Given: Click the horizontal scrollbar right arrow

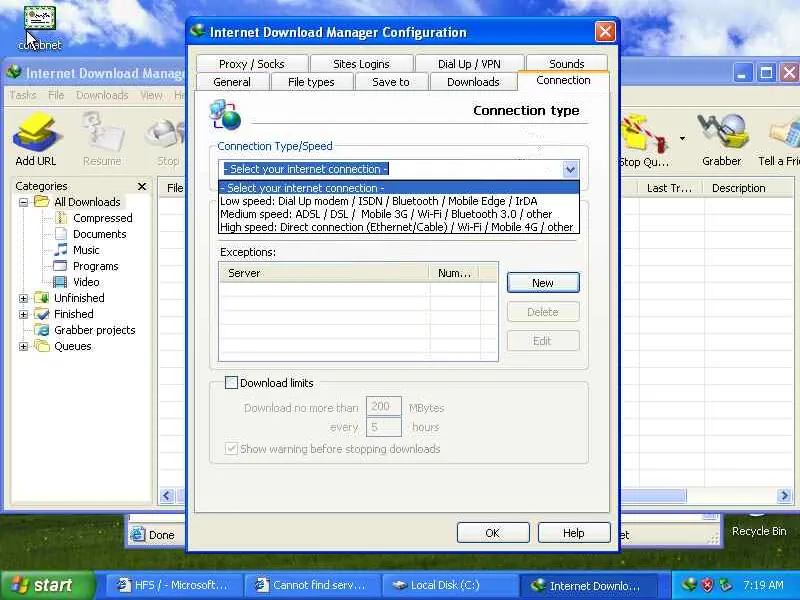Looking at the screenshot, I should point(784,495).
